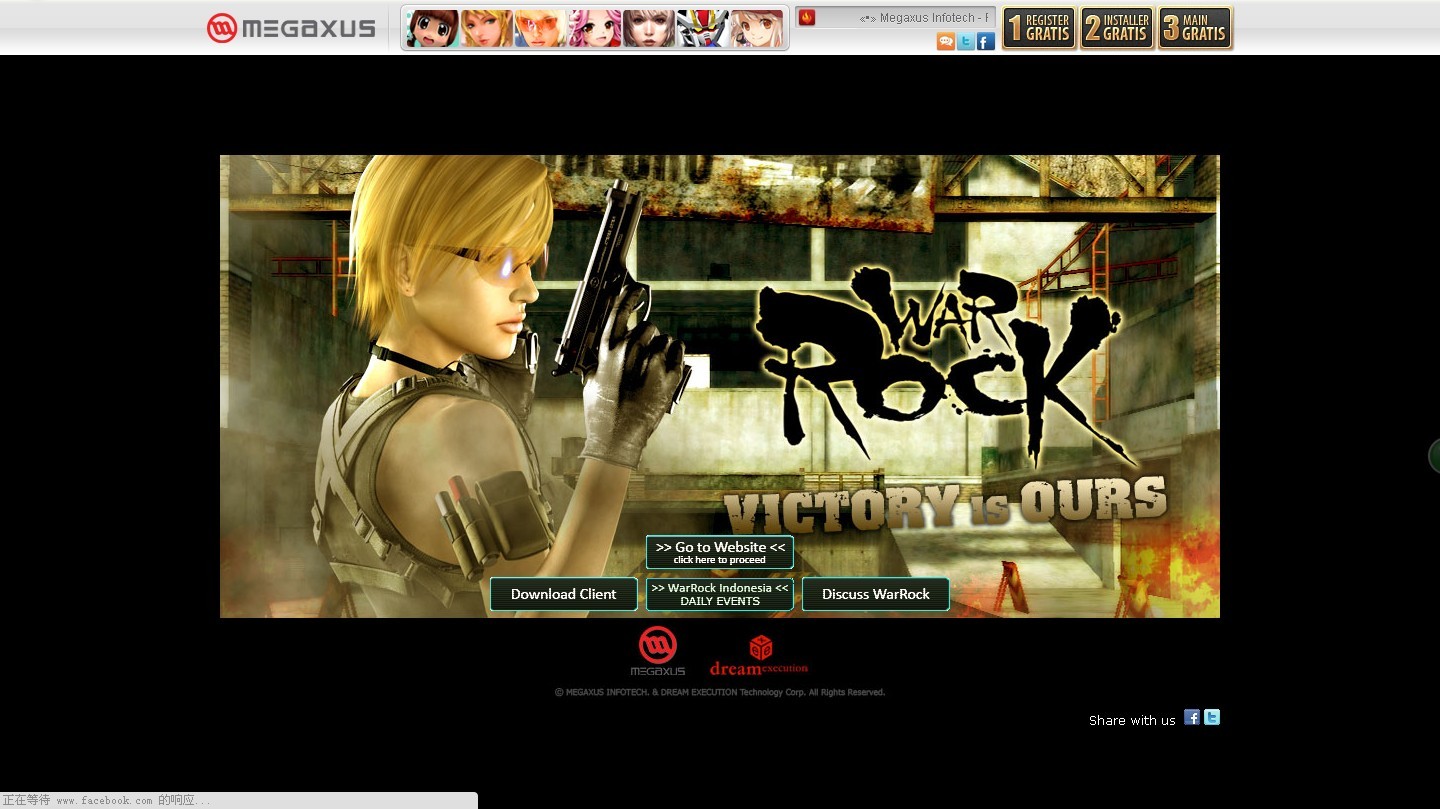Open the pink-haired character game icon

click(595, 28)
